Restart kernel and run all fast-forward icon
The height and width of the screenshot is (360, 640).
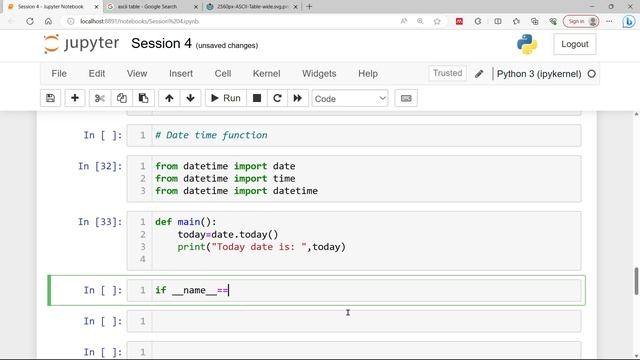point(298,98)
